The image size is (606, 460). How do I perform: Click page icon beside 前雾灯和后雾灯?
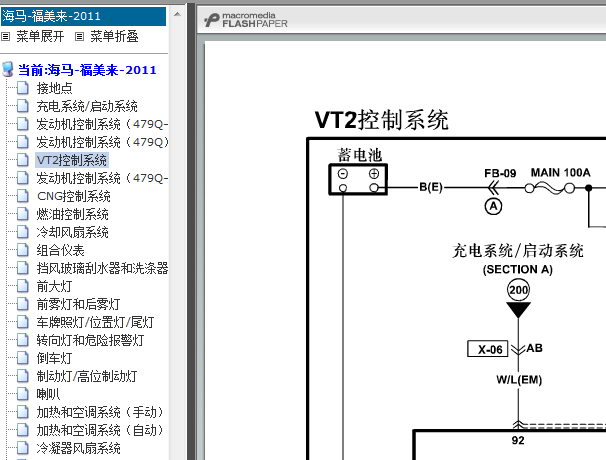pyautogui.click(x=23, y=304)
